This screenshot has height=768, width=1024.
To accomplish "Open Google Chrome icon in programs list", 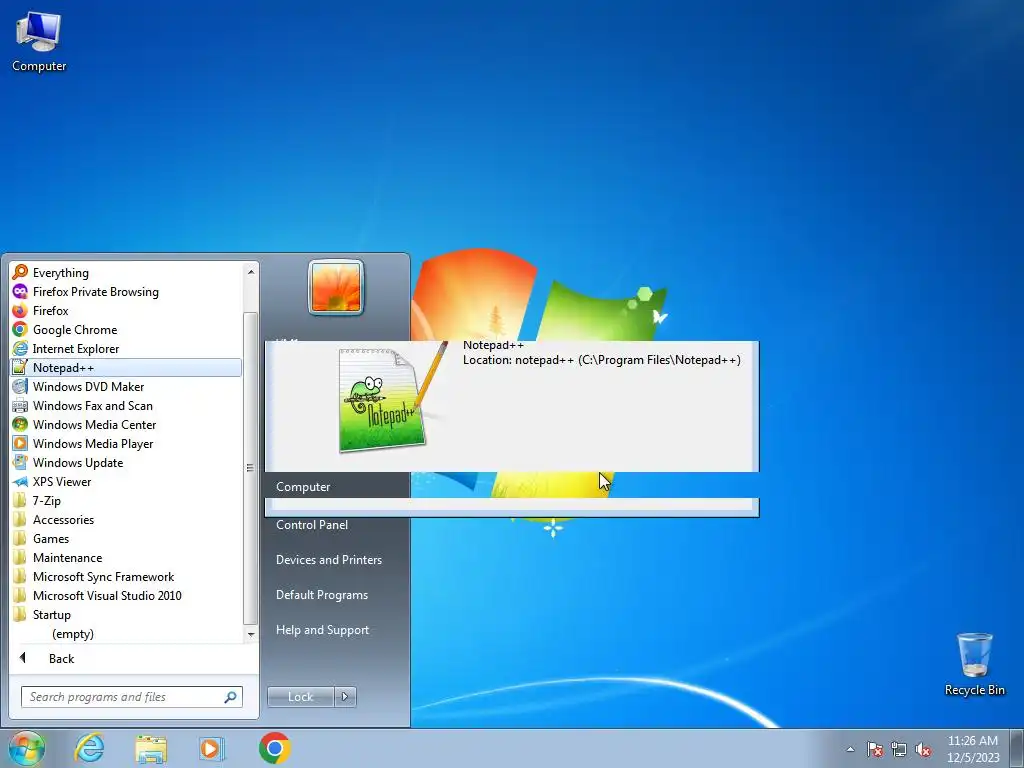I will (x=20, y=329).
